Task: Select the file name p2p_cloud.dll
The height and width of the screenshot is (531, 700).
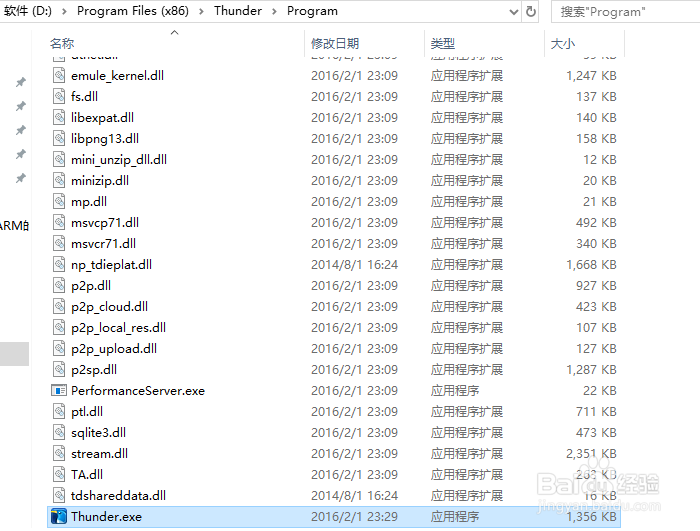Action: (x=109, y=306)
